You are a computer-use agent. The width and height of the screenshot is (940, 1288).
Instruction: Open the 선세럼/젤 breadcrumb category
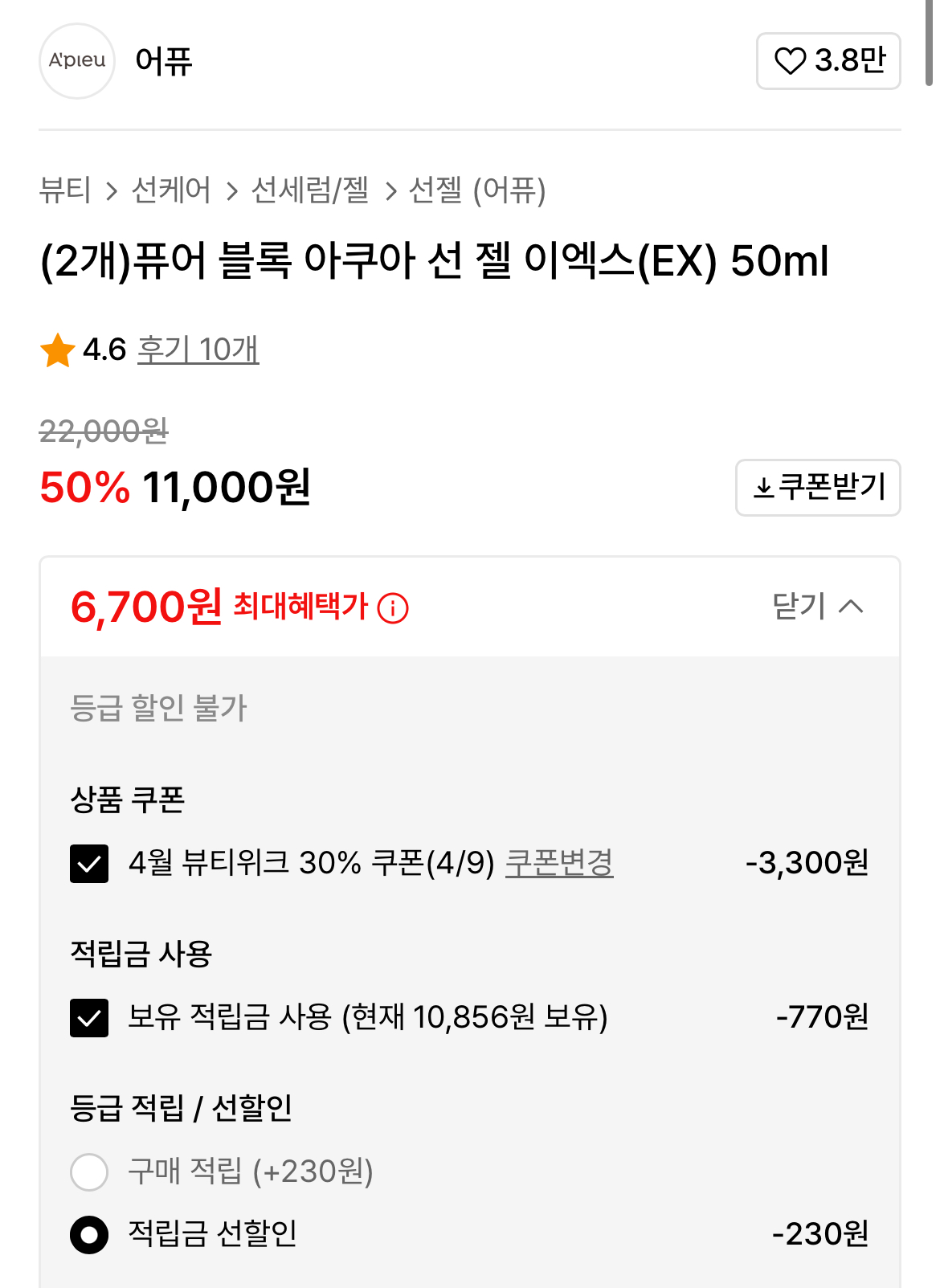click(310, 190)
